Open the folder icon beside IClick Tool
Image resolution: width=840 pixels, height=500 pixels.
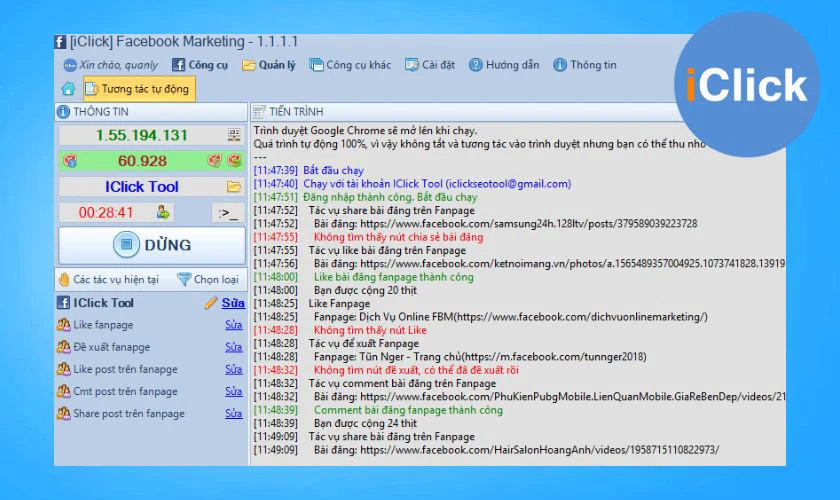[x=234, y=186]
